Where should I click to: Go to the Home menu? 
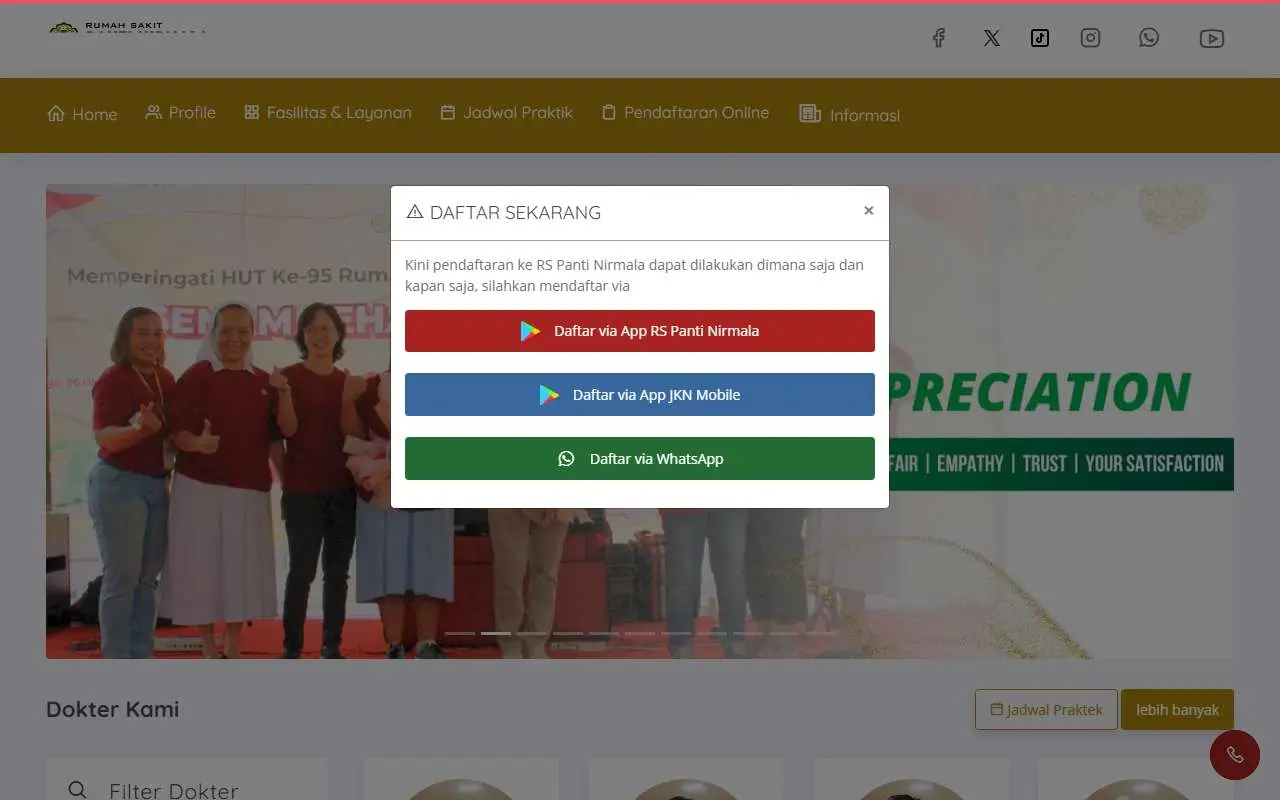click(82, 114)
